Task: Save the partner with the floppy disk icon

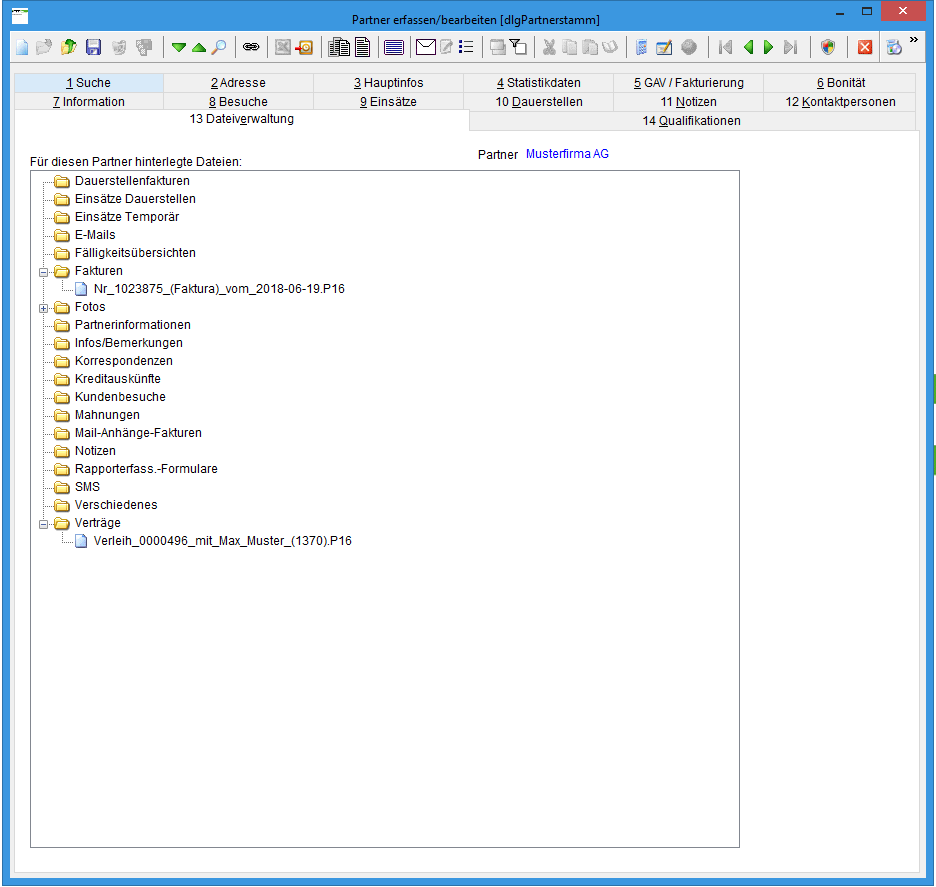Action: 94,47
